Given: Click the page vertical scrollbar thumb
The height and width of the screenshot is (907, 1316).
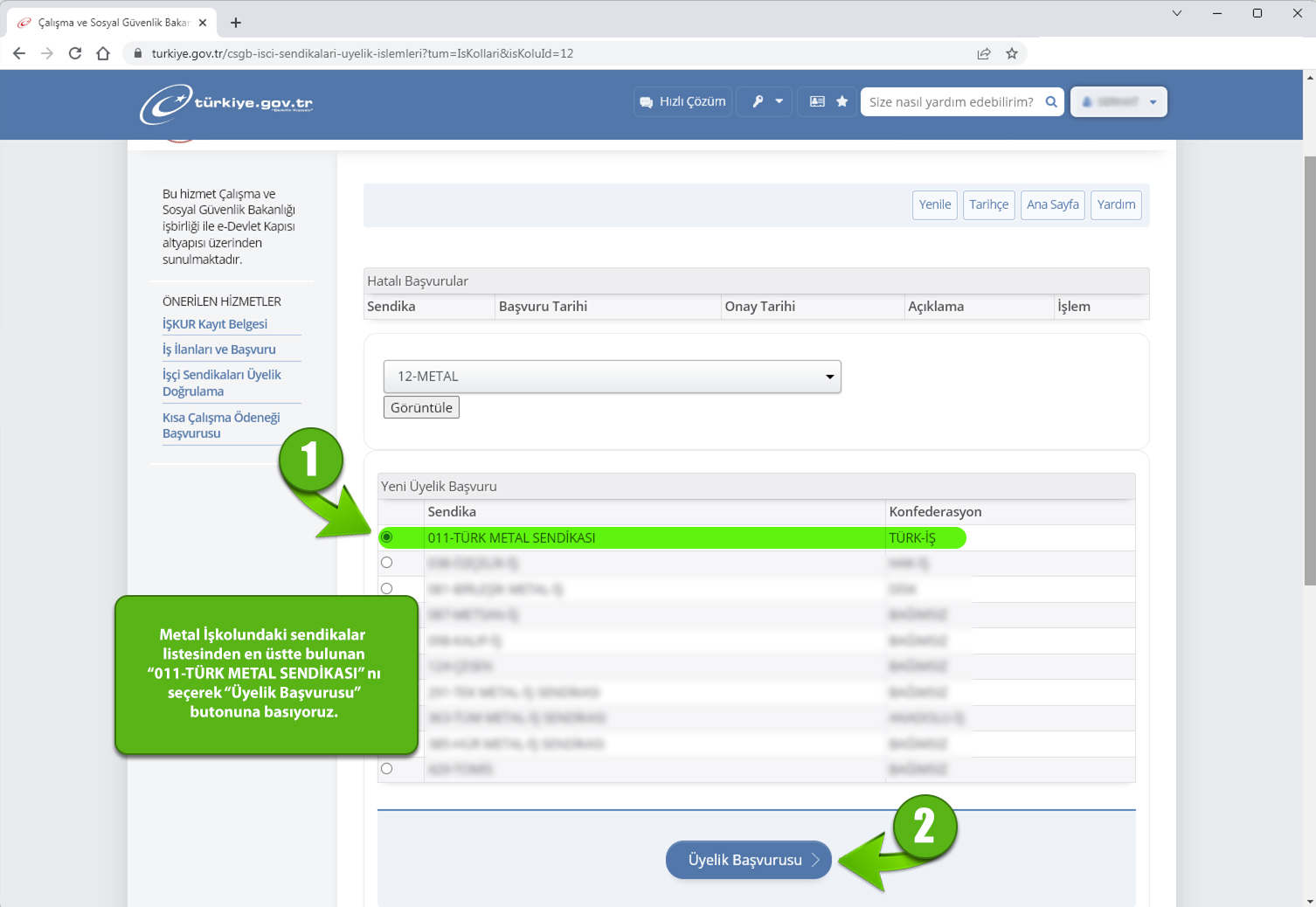Looking at the screenshot, I should pos(1309,370).
